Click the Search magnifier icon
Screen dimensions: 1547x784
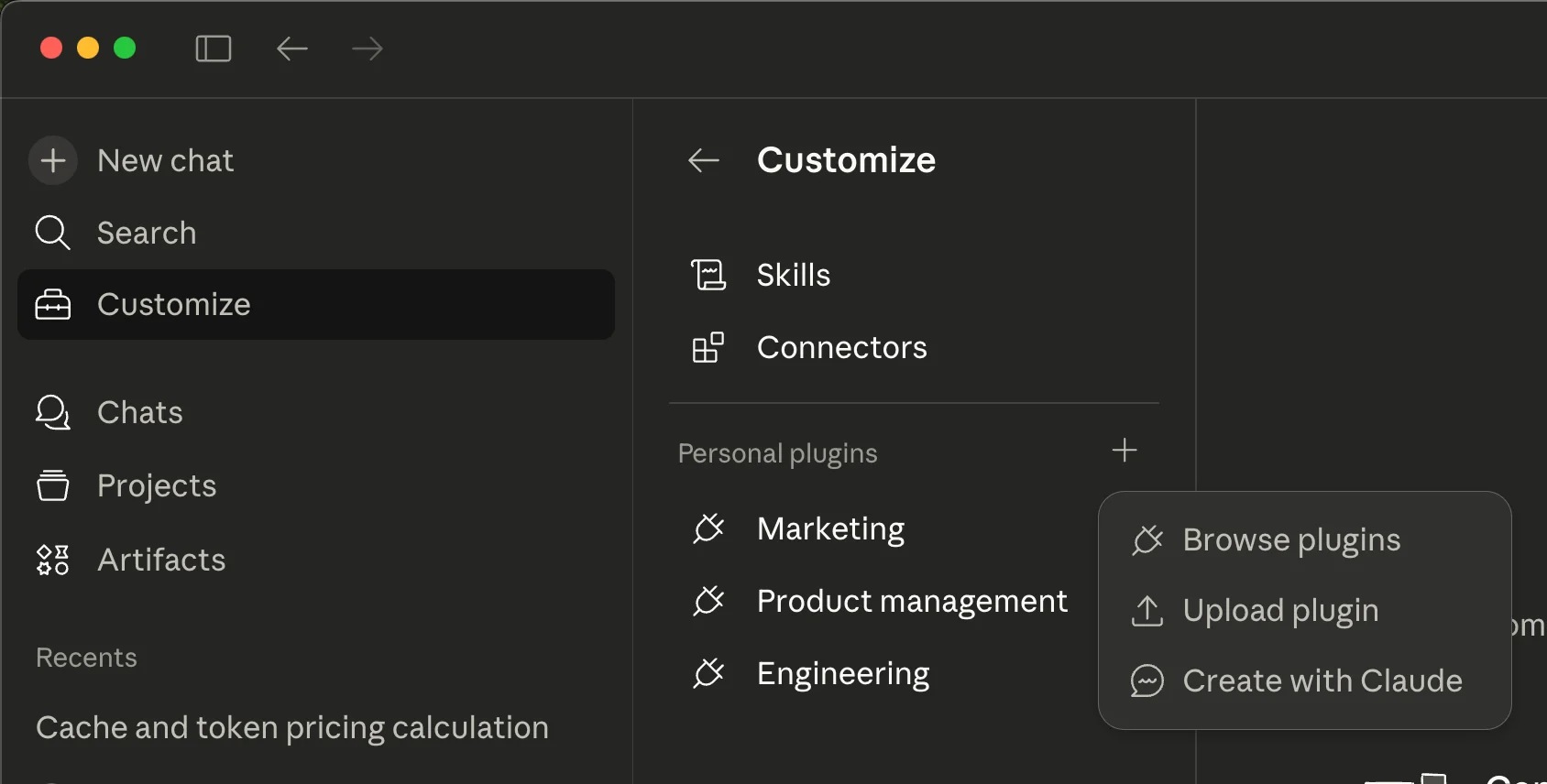tap(52, 233)
